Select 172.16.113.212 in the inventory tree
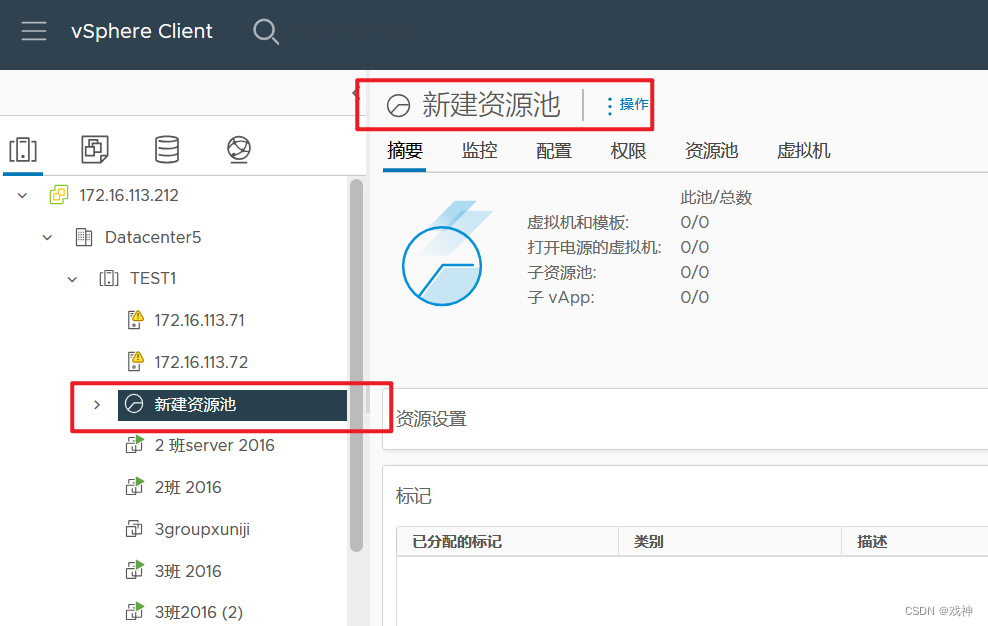Screen dimensions: 988x626 point(129,195)
